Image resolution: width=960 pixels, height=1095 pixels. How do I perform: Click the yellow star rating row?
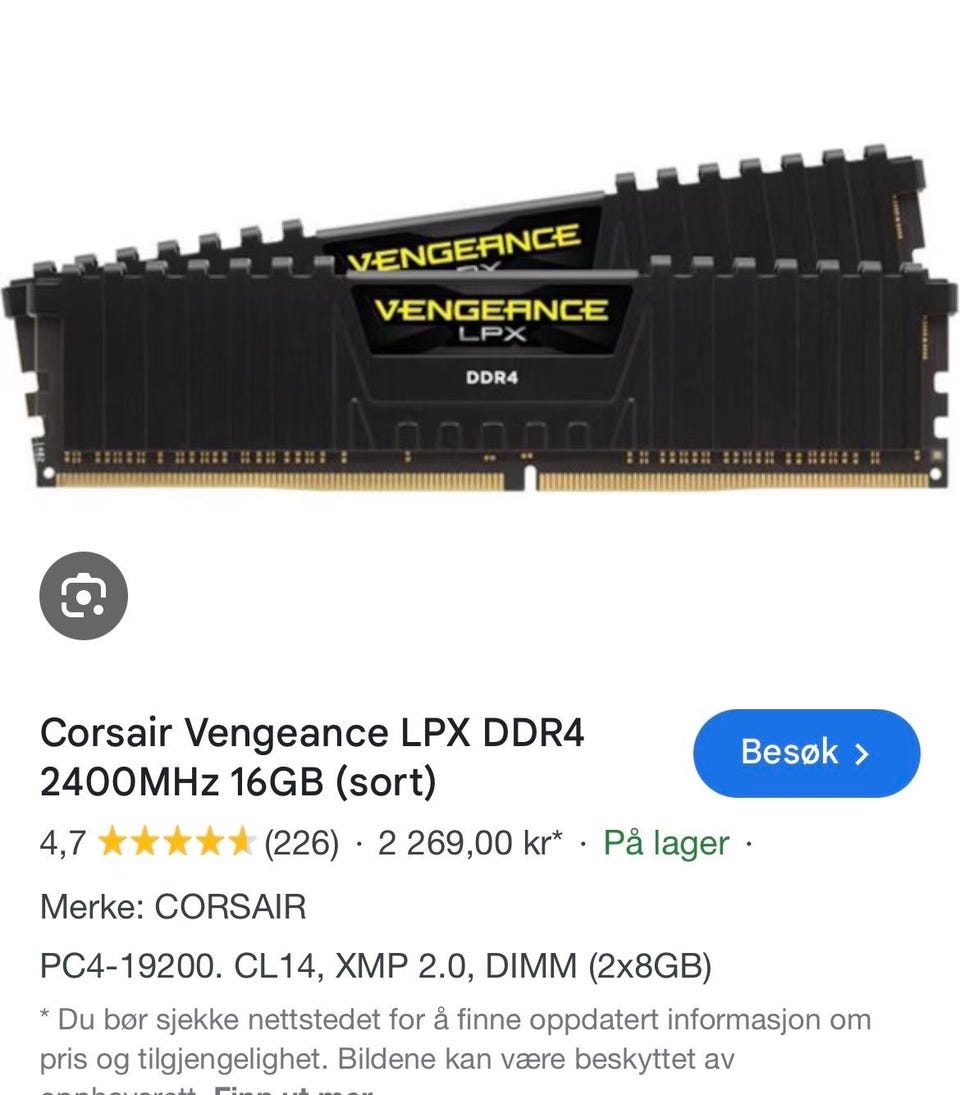176,842
